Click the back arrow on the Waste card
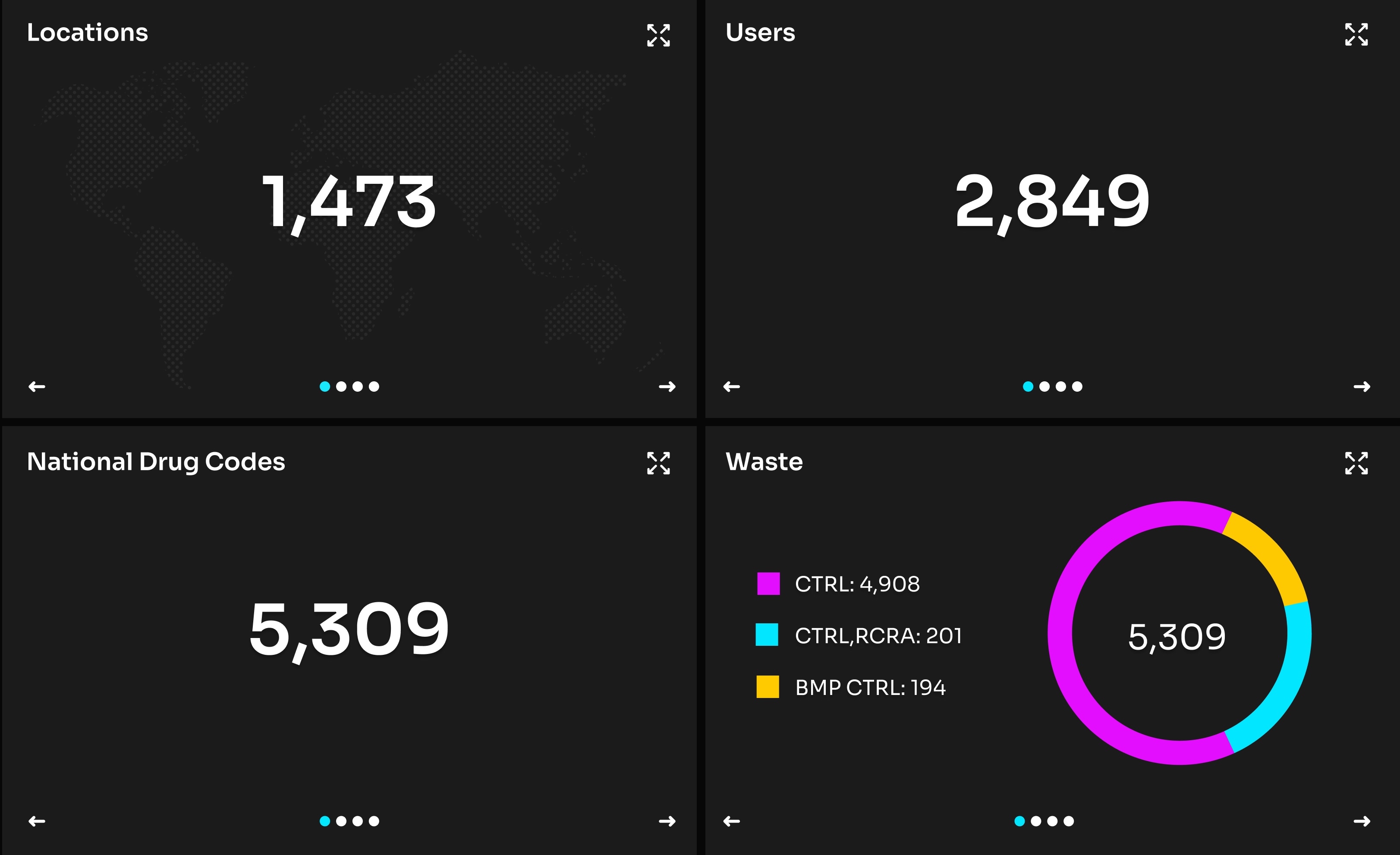Image resolution: width=1400 pixels, height=855 pixels. [x=732, y=820]
